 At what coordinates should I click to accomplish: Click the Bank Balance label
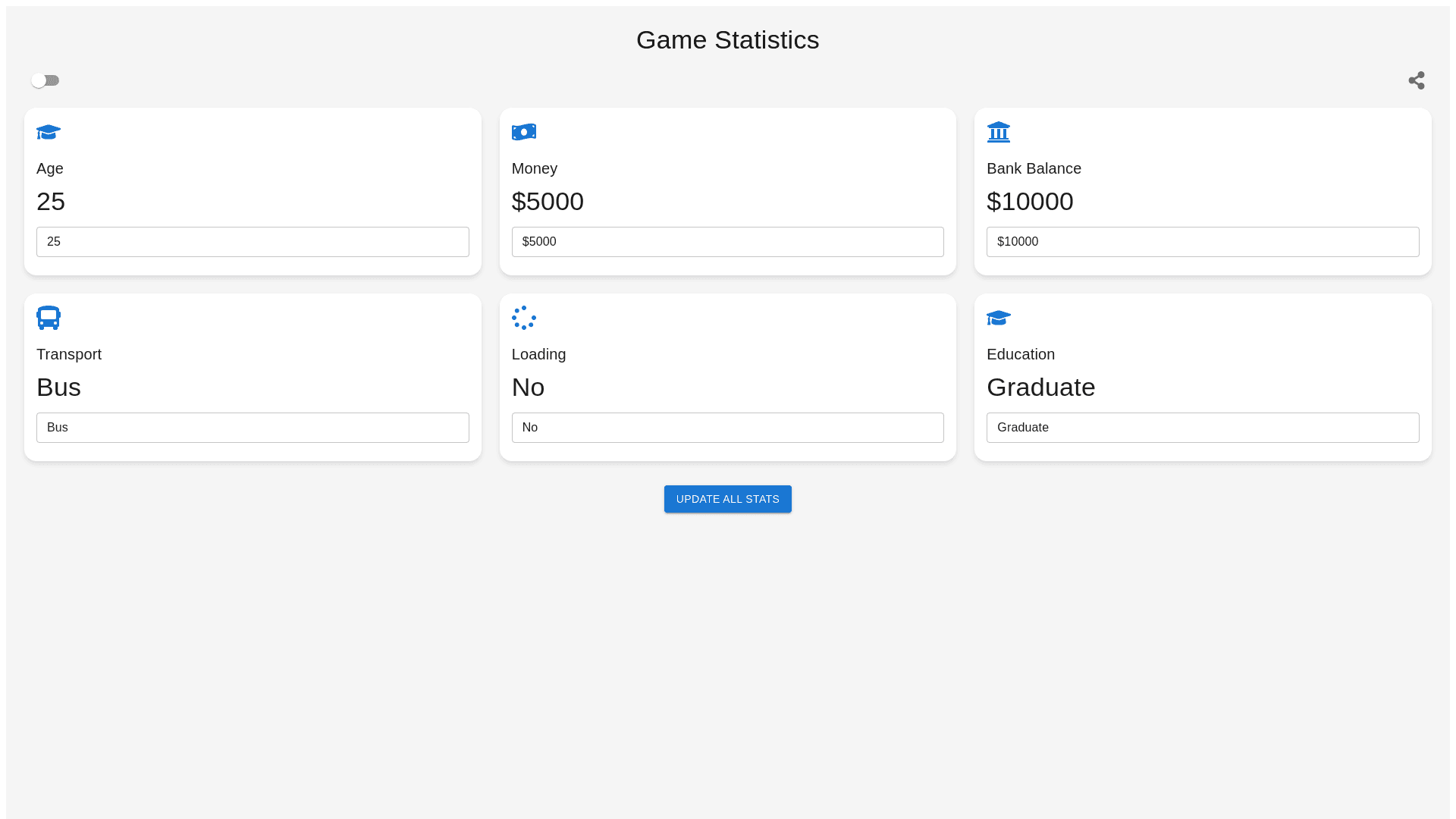[x=1034, y=168]
